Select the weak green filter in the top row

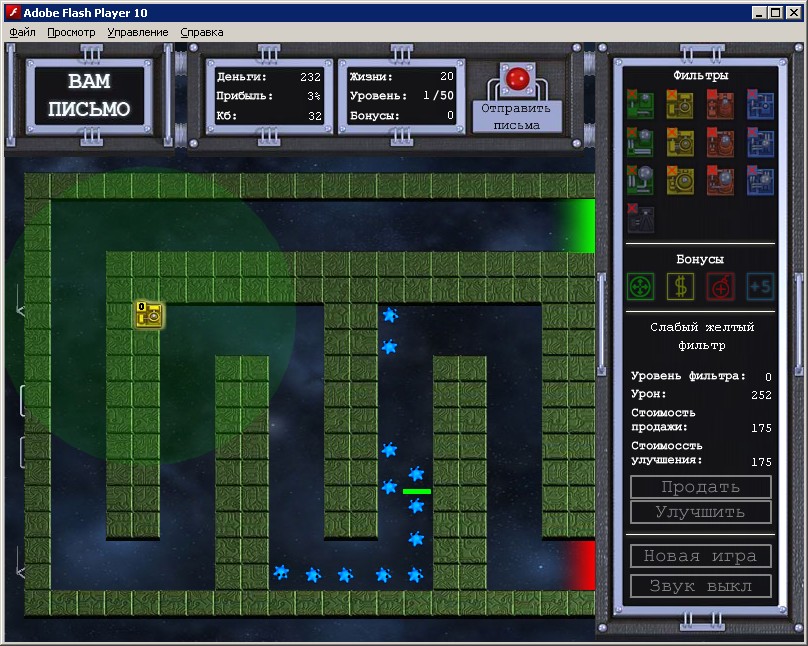(640, 105)
